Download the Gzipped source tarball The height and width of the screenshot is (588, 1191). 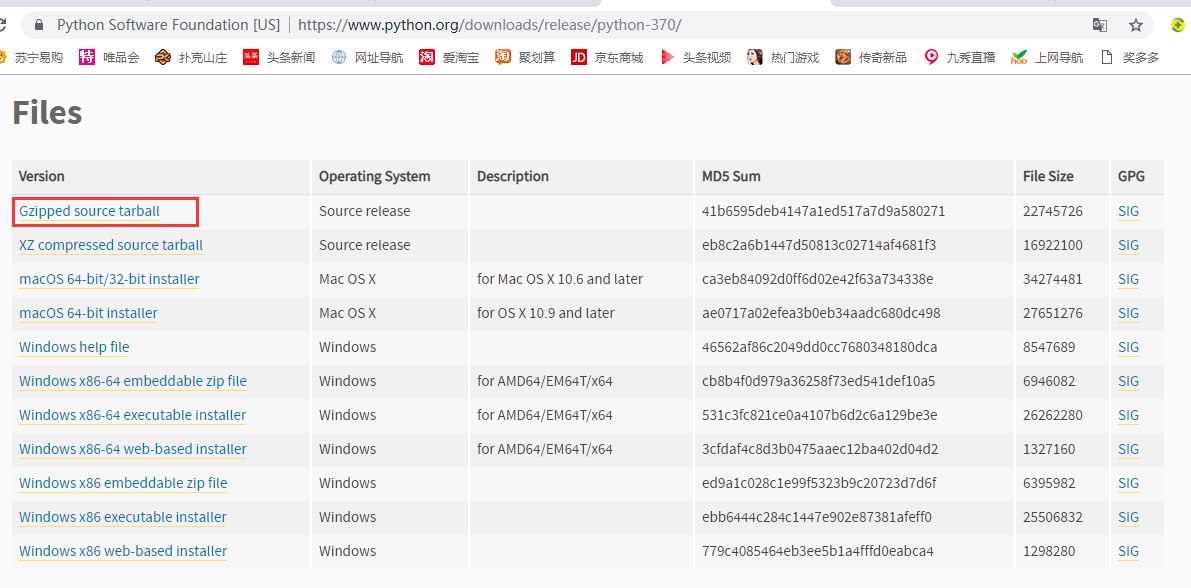[90, 211]
